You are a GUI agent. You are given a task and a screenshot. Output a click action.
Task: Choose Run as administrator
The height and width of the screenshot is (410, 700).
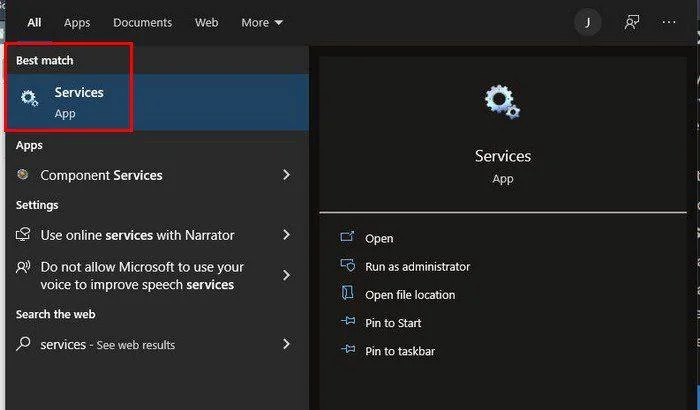pos(417,267)
